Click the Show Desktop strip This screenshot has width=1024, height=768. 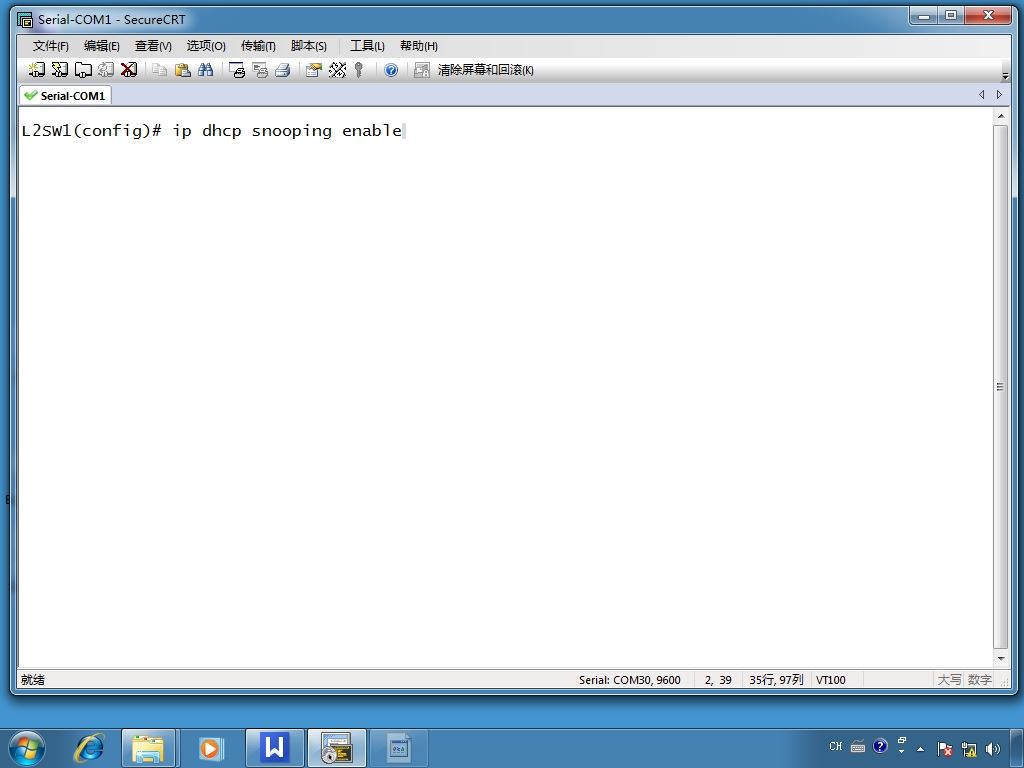click(x=1019, y=748)
